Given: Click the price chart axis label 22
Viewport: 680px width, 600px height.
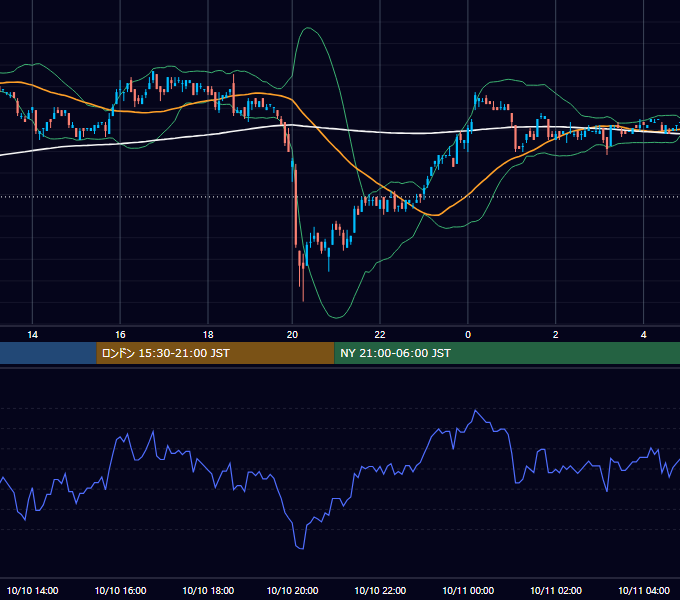Looking at the screenshot, I should coord(380,335).
